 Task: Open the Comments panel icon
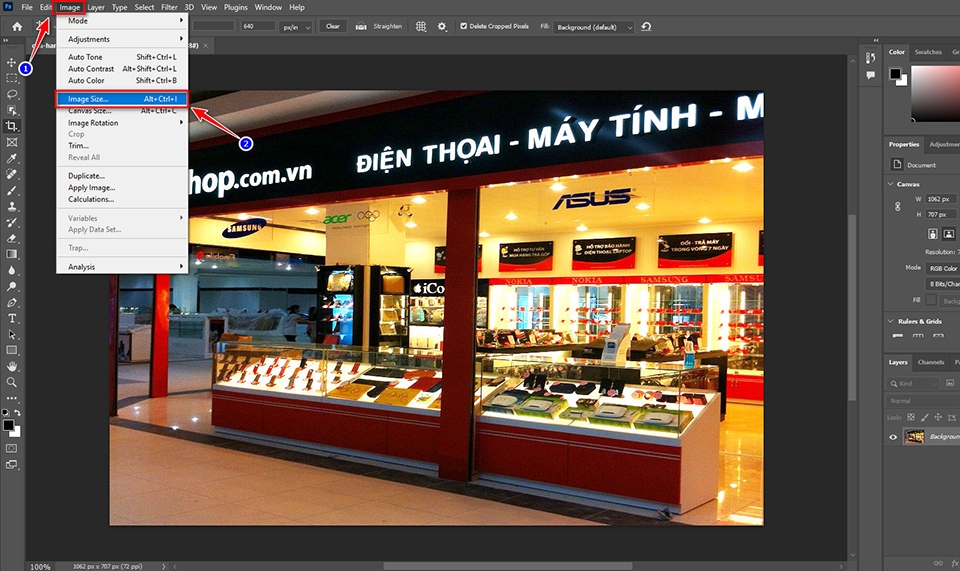870,75
